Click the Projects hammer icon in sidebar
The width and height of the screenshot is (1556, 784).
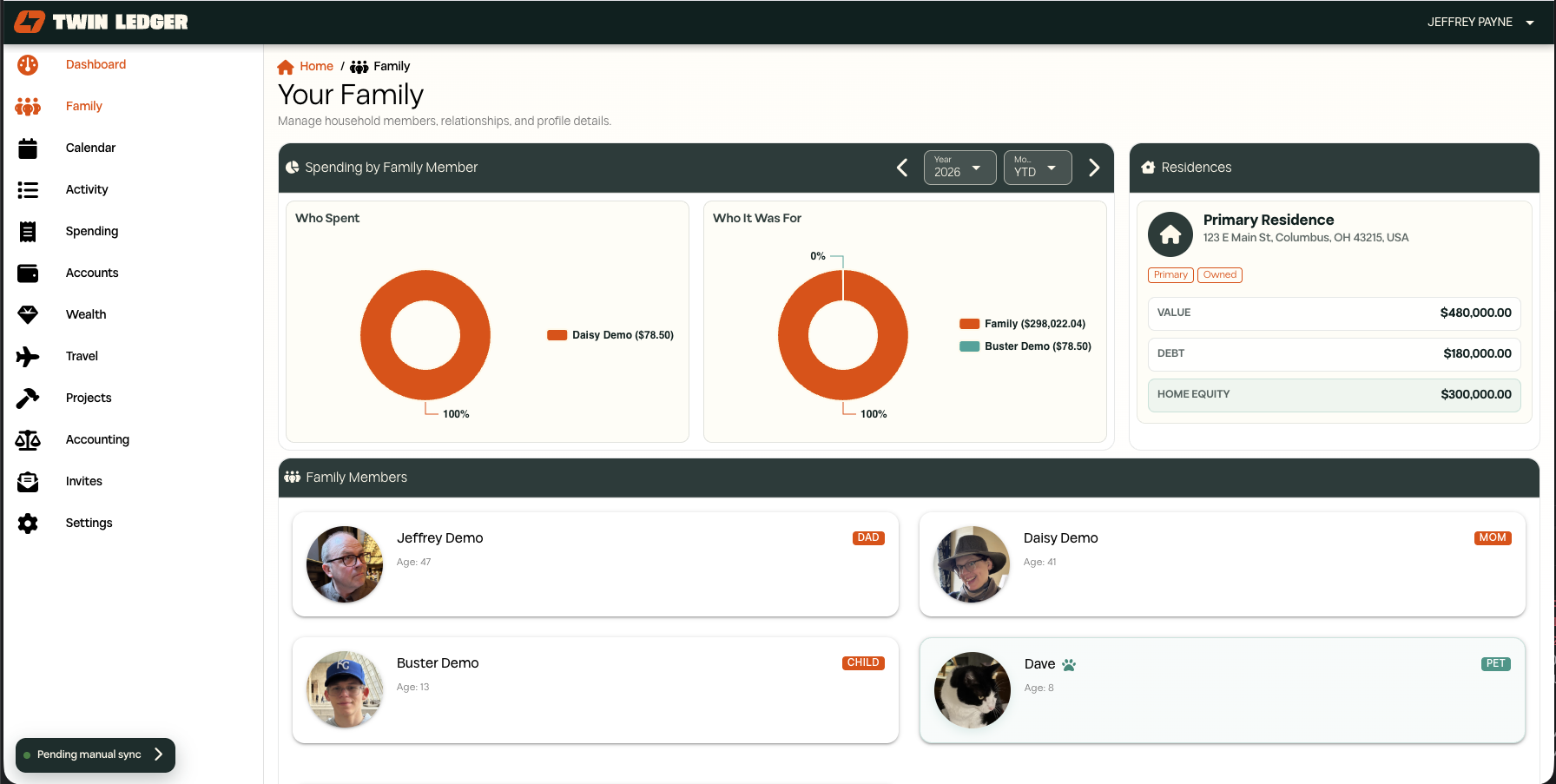coord(28,398)
